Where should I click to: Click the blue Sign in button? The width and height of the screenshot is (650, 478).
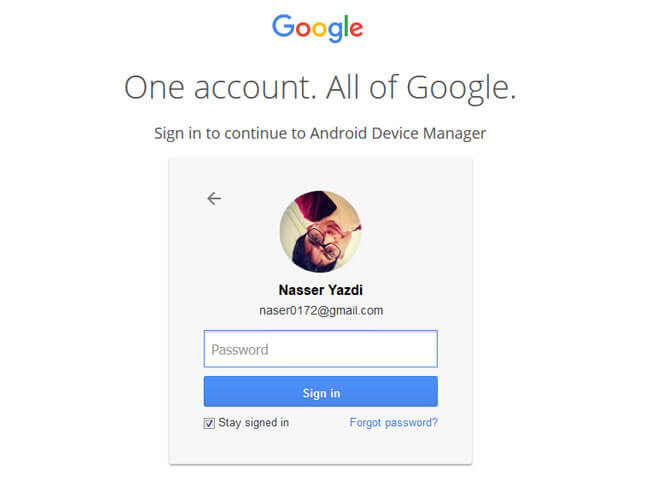320,391
